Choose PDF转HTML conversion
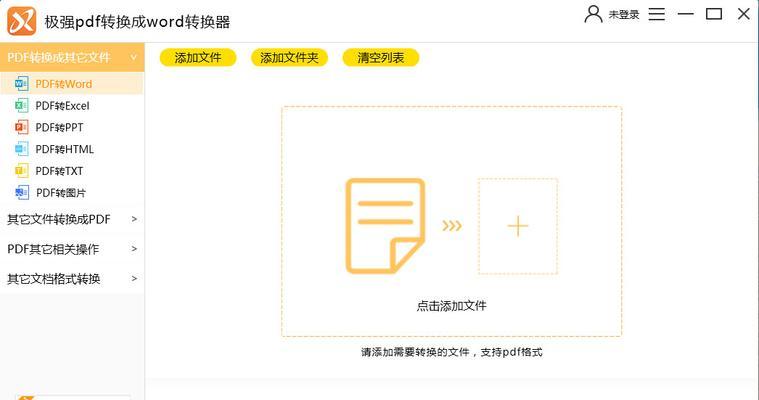Image resolution: width=759 pixels, height=400 pixels. pos(64,149)
